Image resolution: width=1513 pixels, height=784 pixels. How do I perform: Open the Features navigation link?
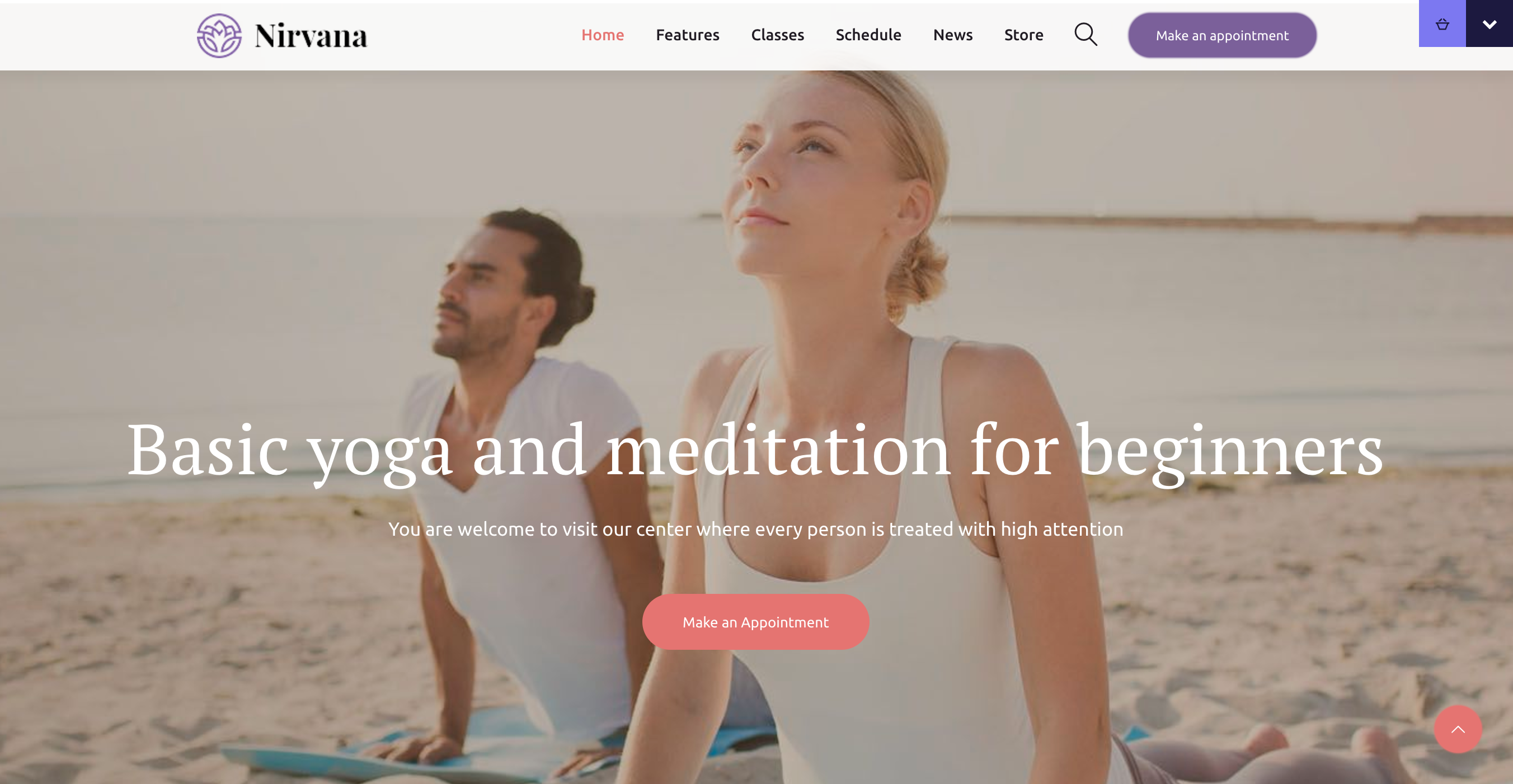tap(687, 34)
